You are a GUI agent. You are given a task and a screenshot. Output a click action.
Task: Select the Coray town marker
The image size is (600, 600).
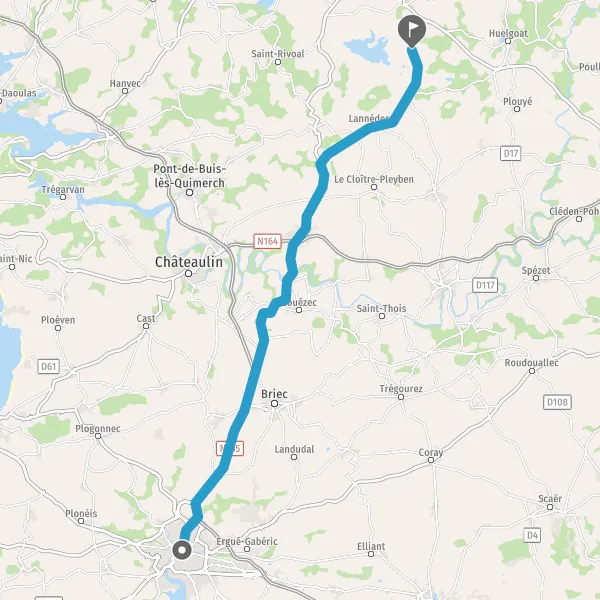(x=431, y=460)
